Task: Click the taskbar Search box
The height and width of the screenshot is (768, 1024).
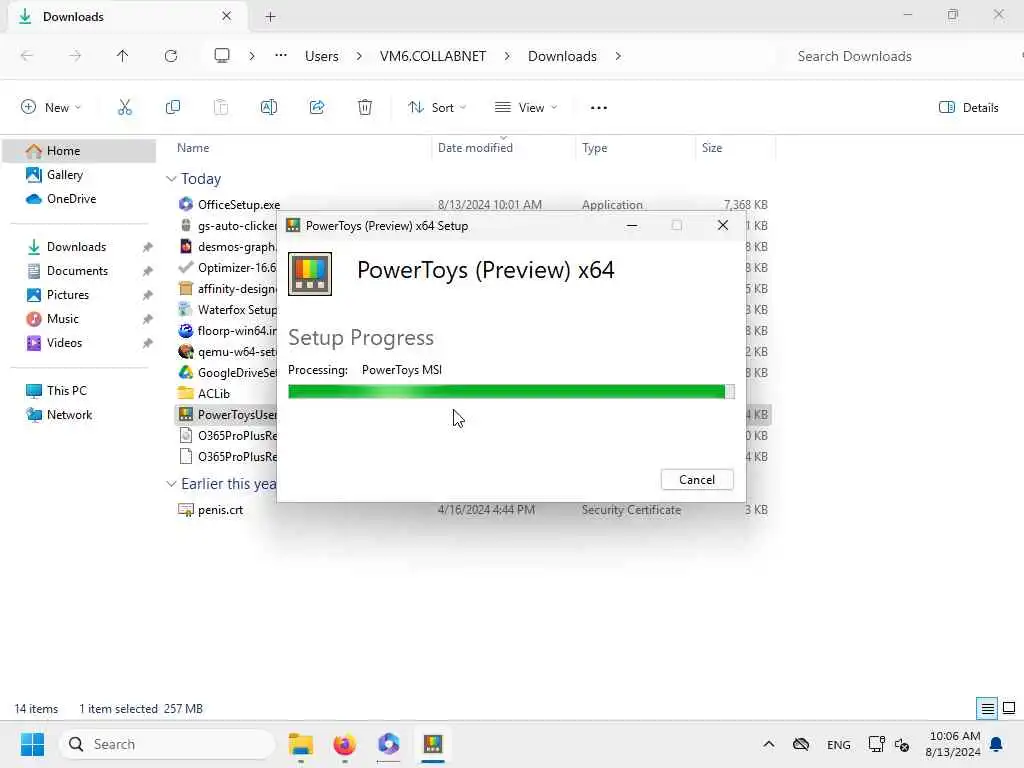Action: coord(168,744)
